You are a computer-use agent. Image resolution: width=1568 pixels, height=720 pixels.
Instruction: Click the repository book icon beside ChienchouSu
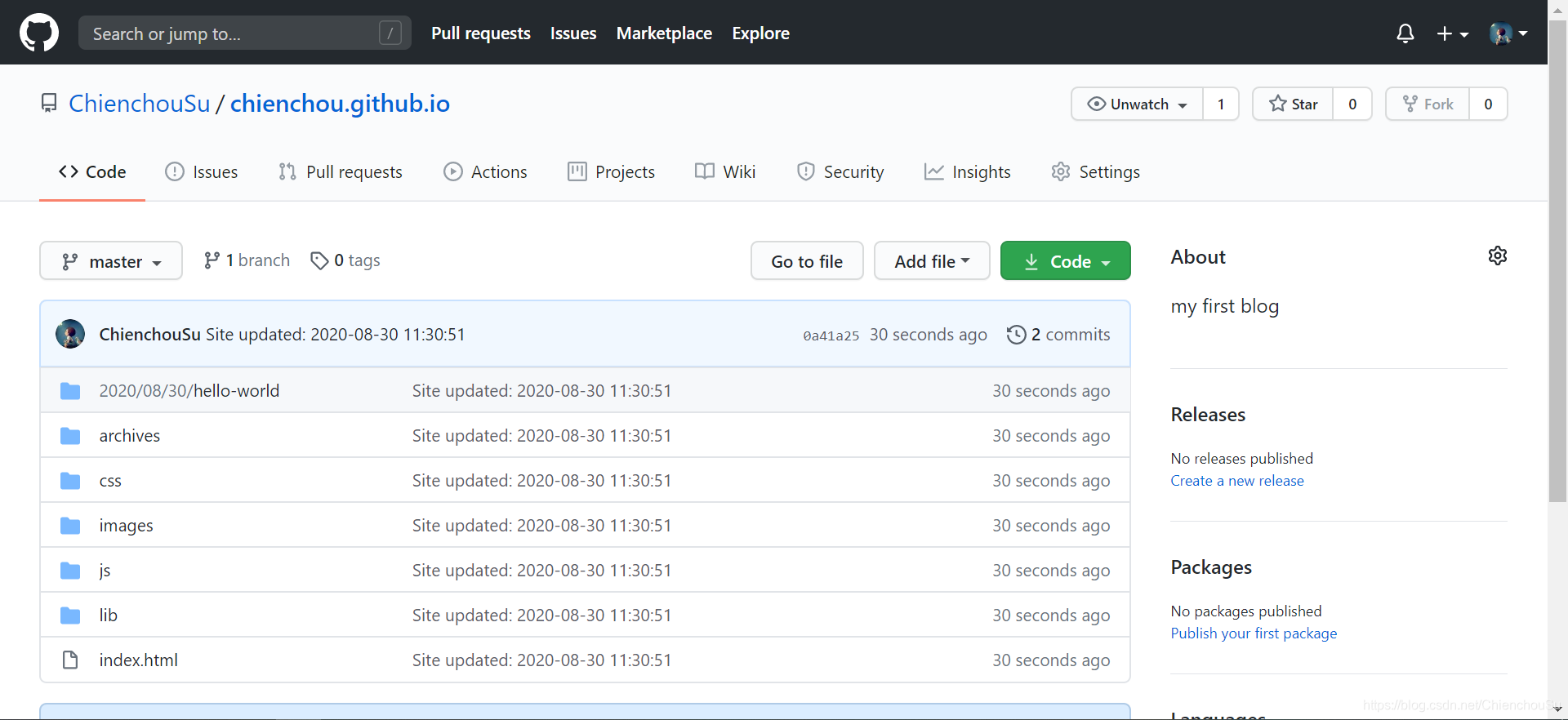(49, 104)
